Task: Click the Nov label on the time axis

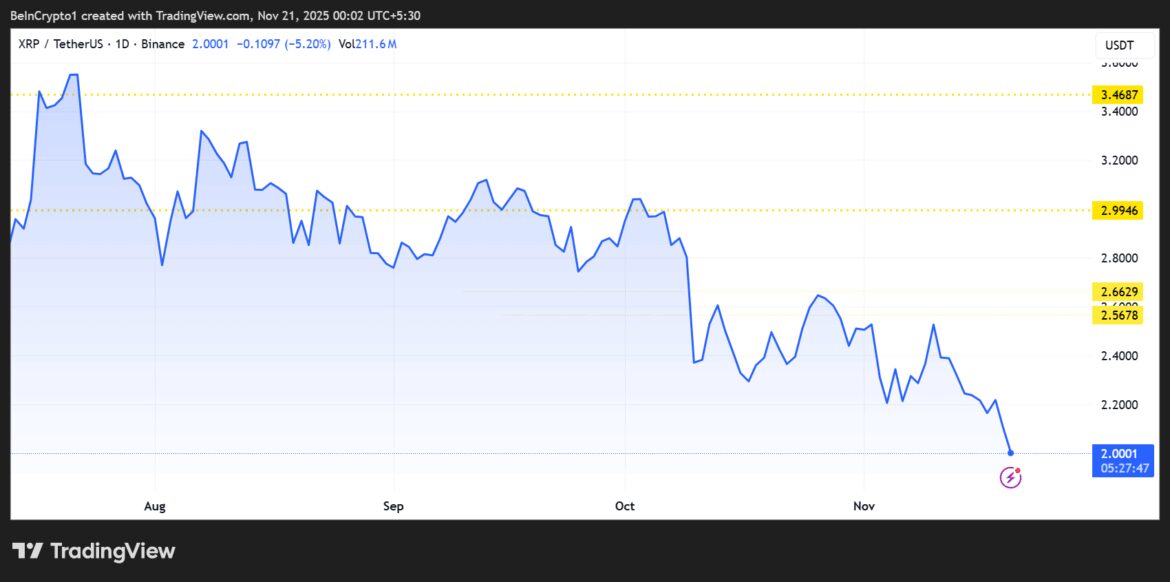Action: click(864, 506)
